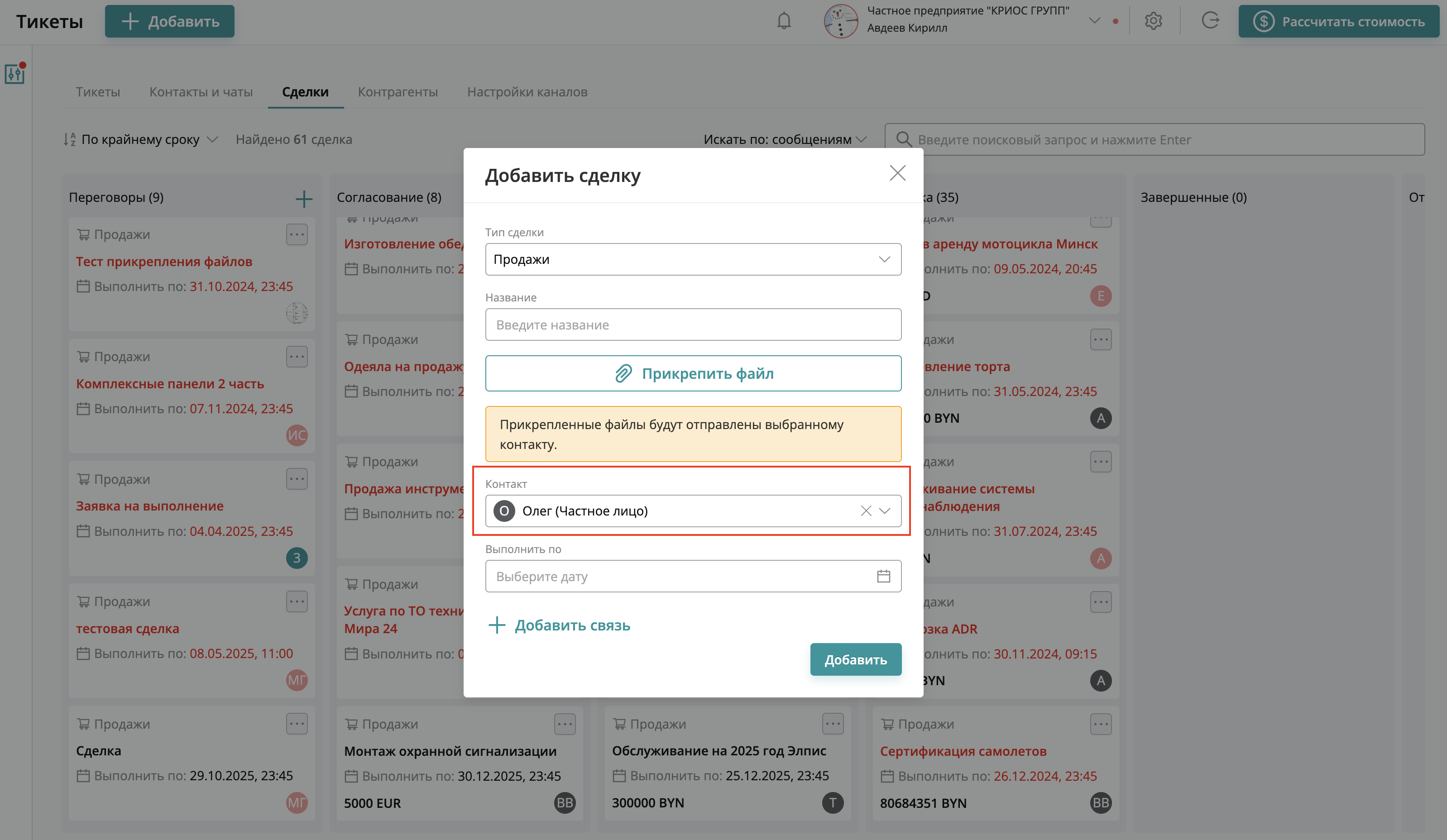The width and height of the screenshot is (1447, 840).
Task: Click the Добавить связь link
Action: tap(559, 625)
